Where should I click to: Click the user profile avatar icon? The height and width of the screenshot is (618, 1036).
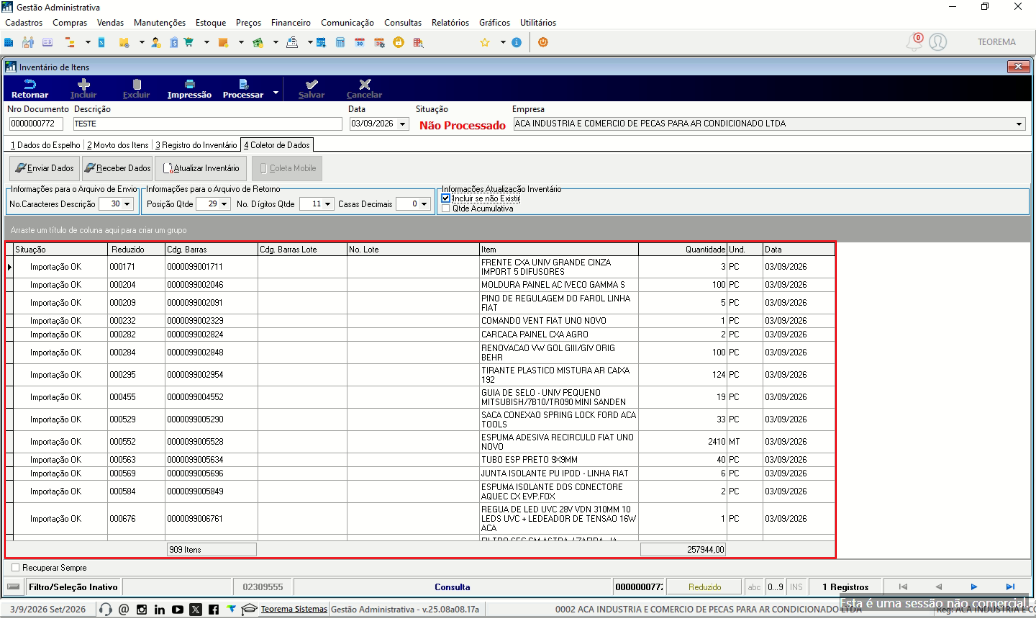(938, 42)
